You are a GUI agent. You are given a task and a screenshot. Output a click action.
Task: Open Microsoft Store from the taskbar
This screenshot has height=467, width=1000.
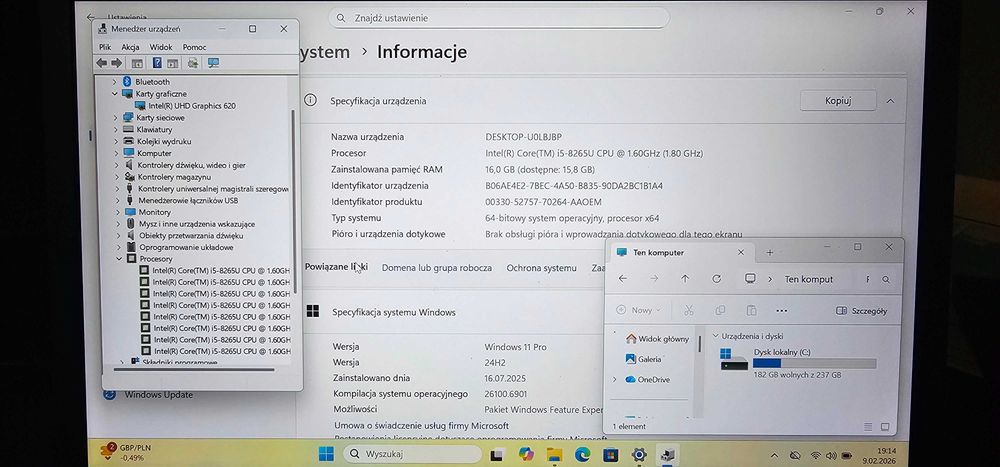[611, 454]
